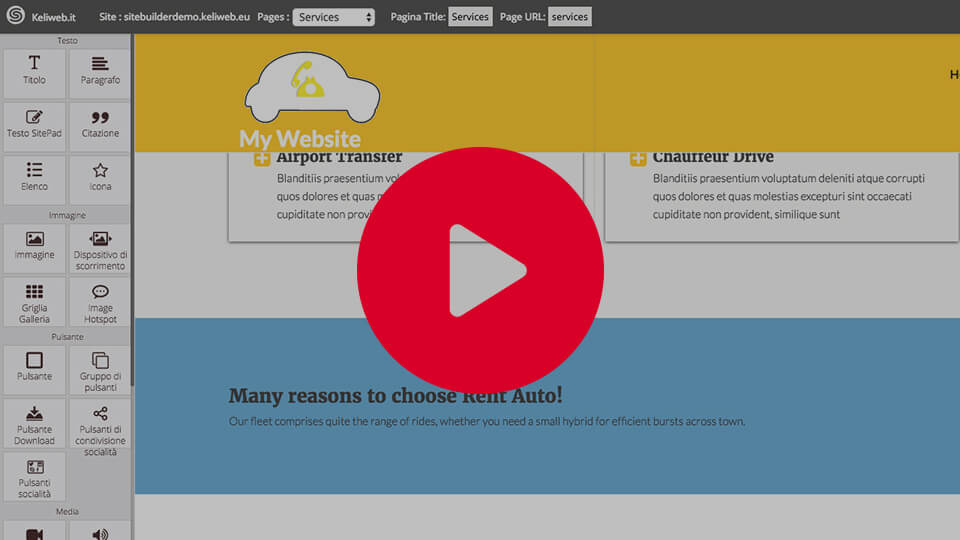Viewport: 960px width, 540px height.
Task: Open the Pages dropdown showing Services
Action: [x=333, y=17]
